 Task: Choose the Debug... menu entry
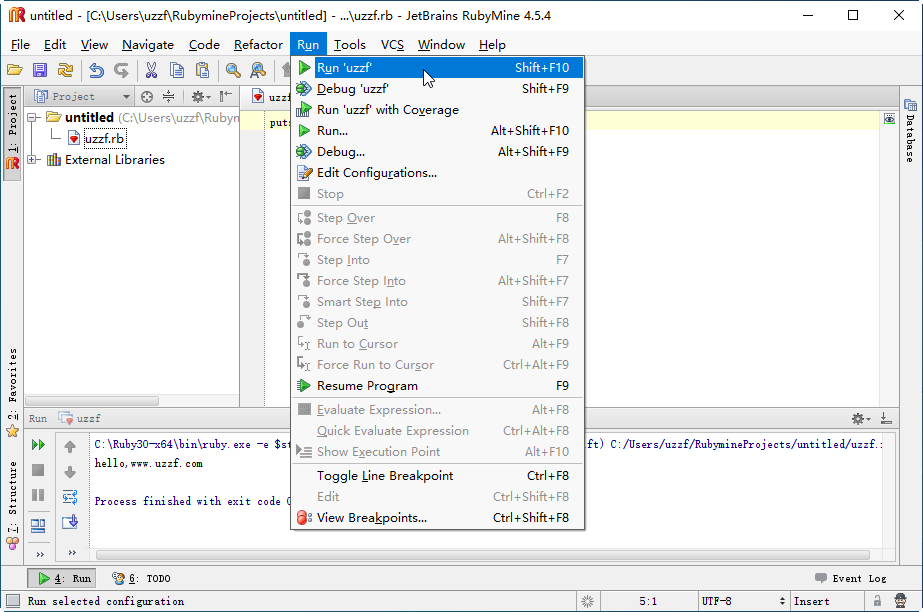[437, 152]
